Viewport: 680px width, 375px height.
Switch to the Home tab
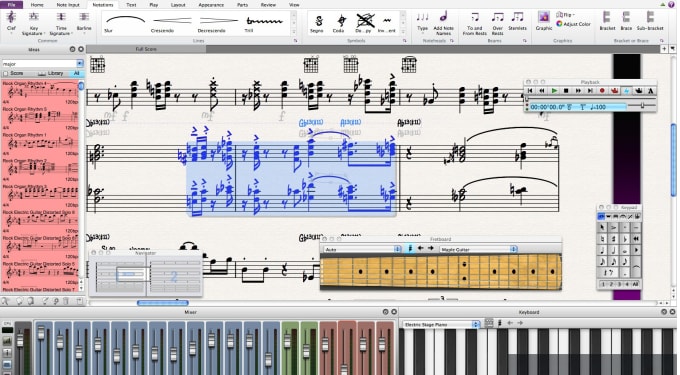pos(37,5)
